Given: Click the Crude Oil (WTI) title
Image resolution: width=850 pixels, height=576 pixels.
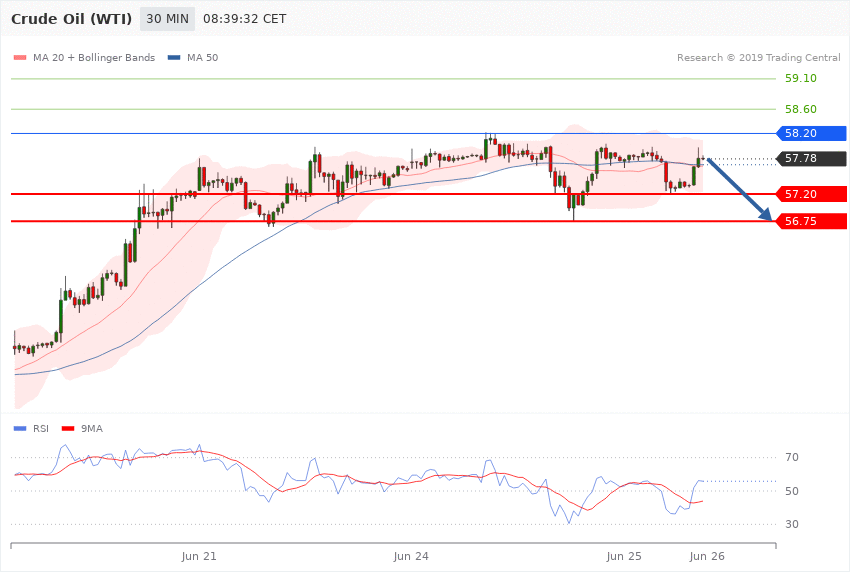Looking at the screenshot, I should coord(72,19).
